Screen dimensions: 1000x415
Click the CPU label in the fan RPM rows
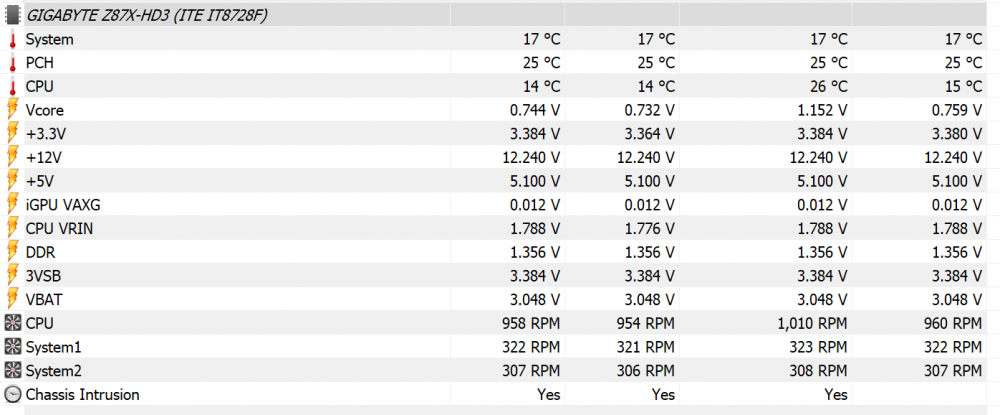[40, 323]
